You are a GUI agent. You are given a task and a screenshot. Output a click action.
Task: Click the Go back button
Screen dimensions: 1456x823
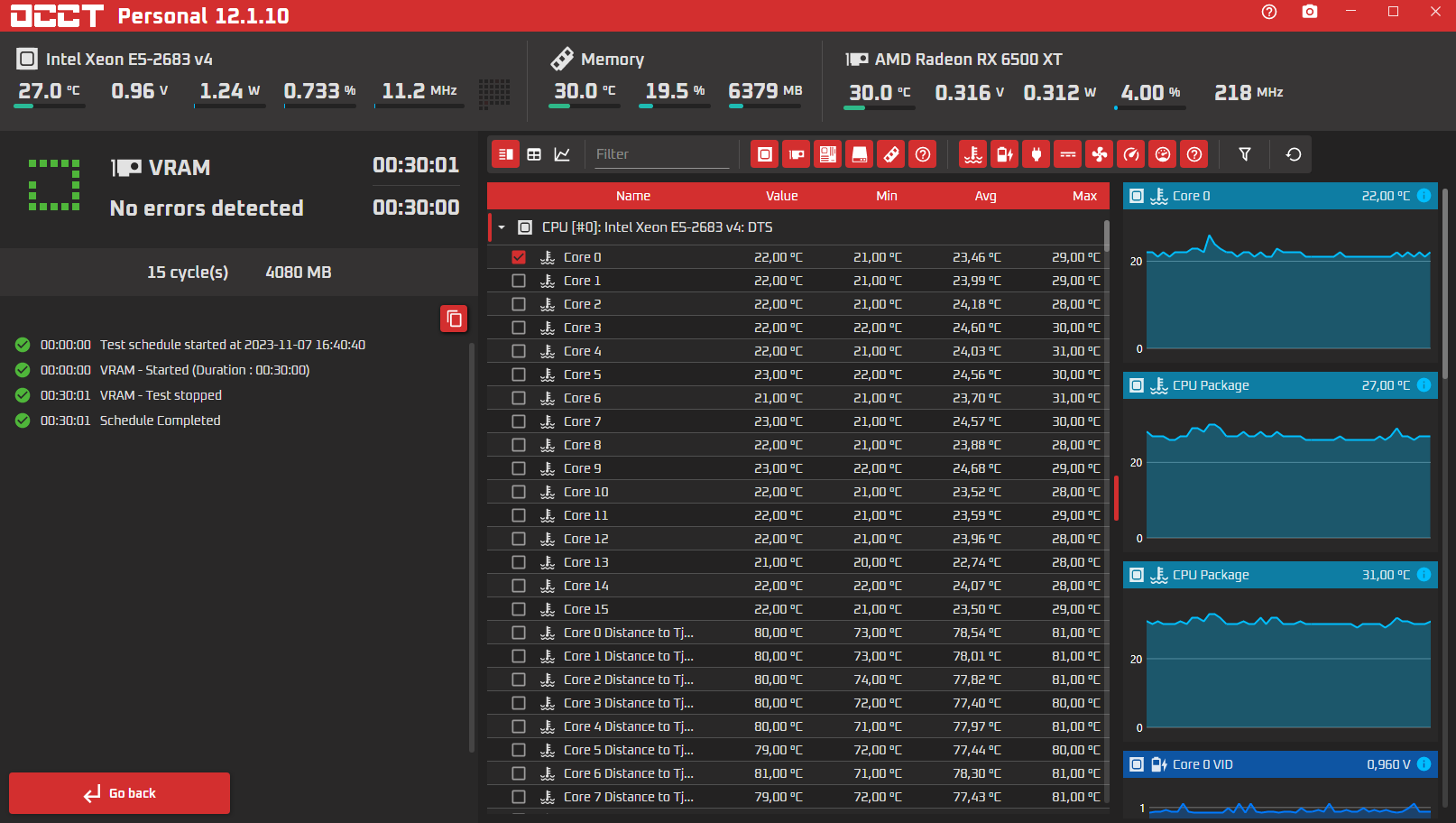pyautogui.click(x=119, y=793)
